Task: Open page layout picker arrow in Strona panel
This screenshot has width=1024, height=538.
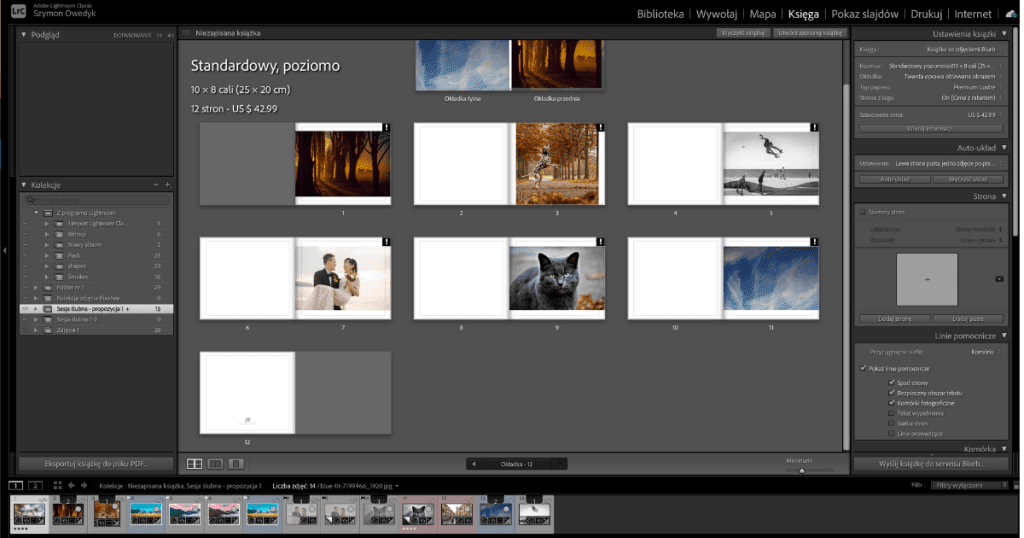Action: coord(999,279)
